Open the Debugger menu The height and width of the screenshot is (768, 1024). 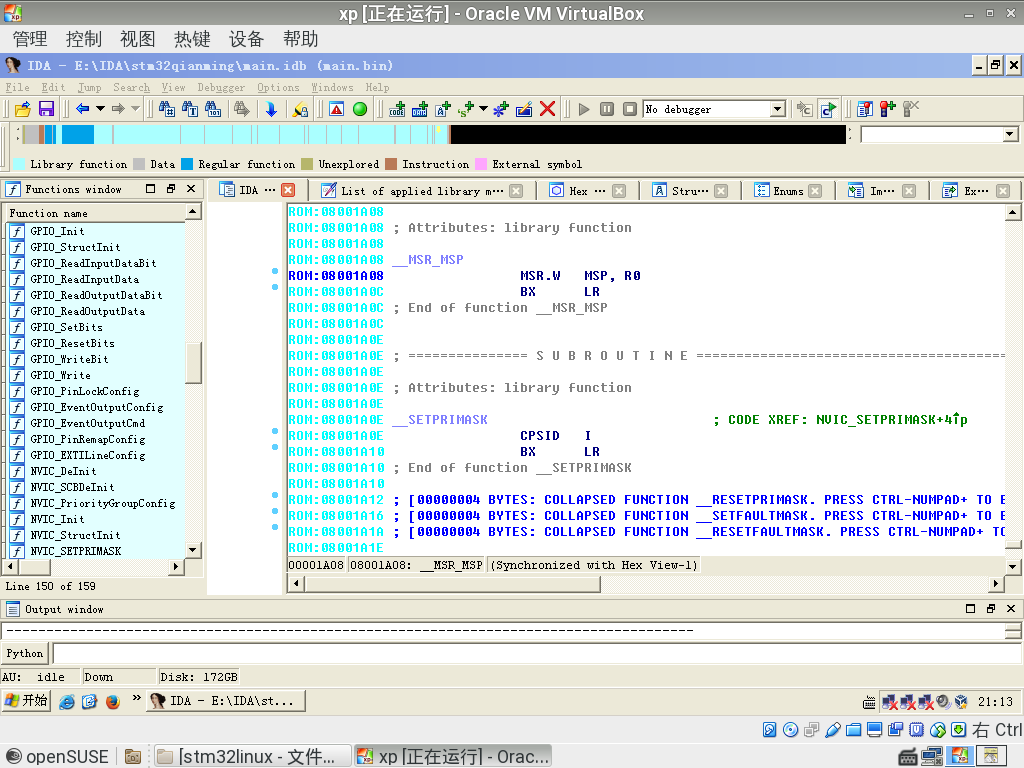[x=221, y=87]
